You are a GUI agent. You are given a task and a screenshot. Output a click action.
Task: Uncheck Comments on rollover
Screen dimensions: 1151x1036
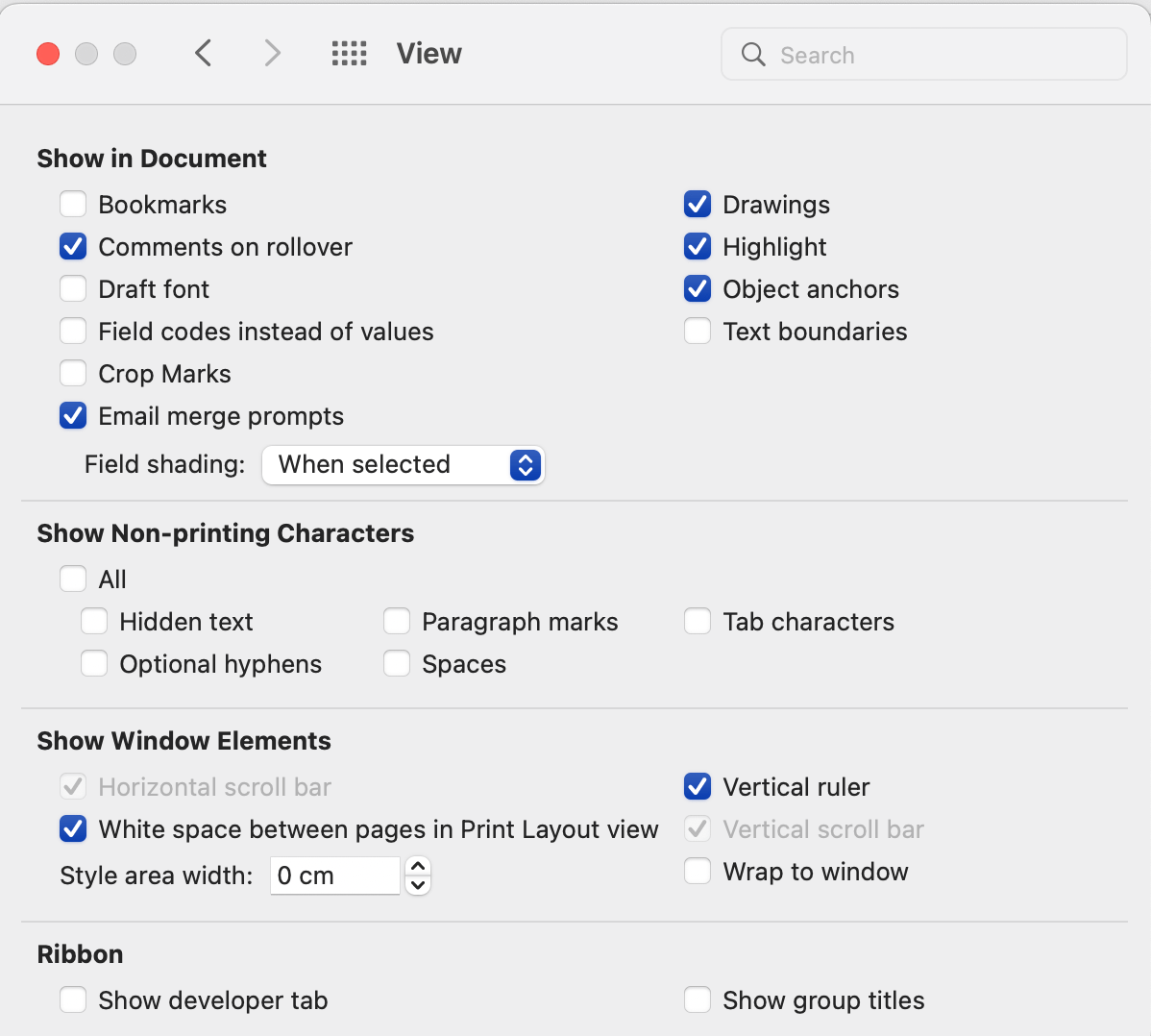(73, 247)
